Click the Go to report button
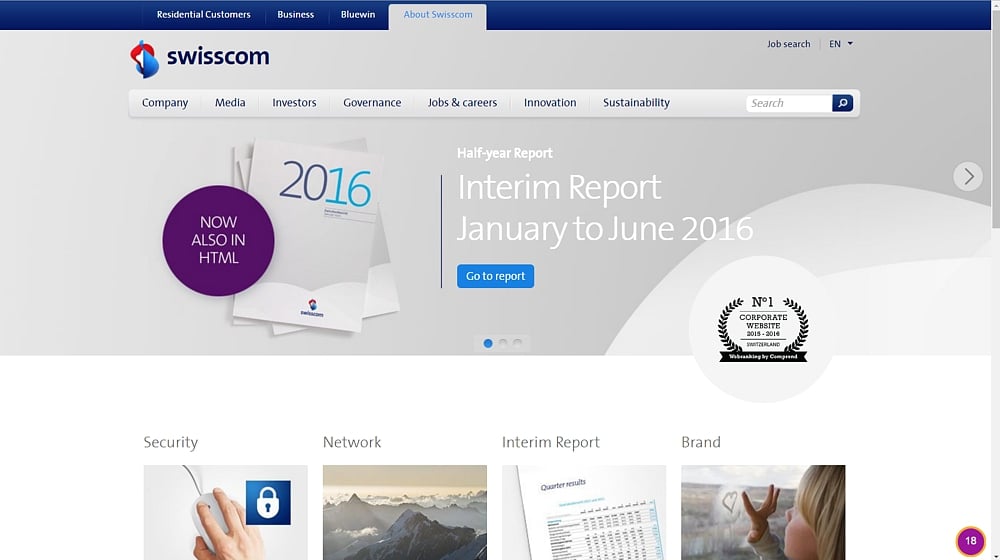The width and height of the screenshot is (1000, 560). (496, 276)
